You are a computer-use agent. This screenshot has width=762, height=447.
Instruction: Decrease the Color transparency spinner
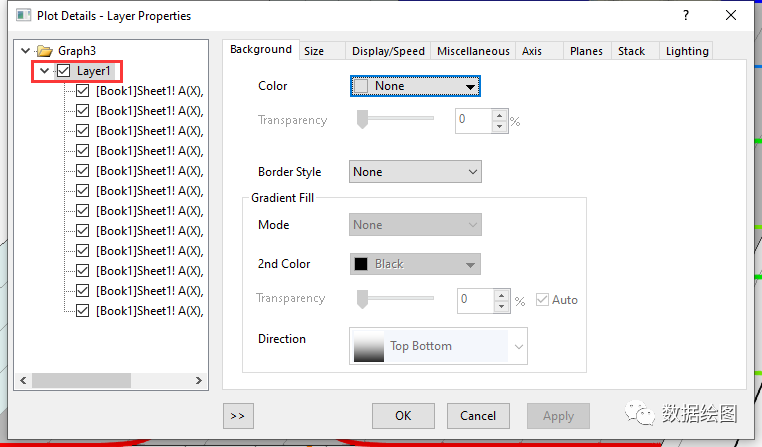(500, 126)
